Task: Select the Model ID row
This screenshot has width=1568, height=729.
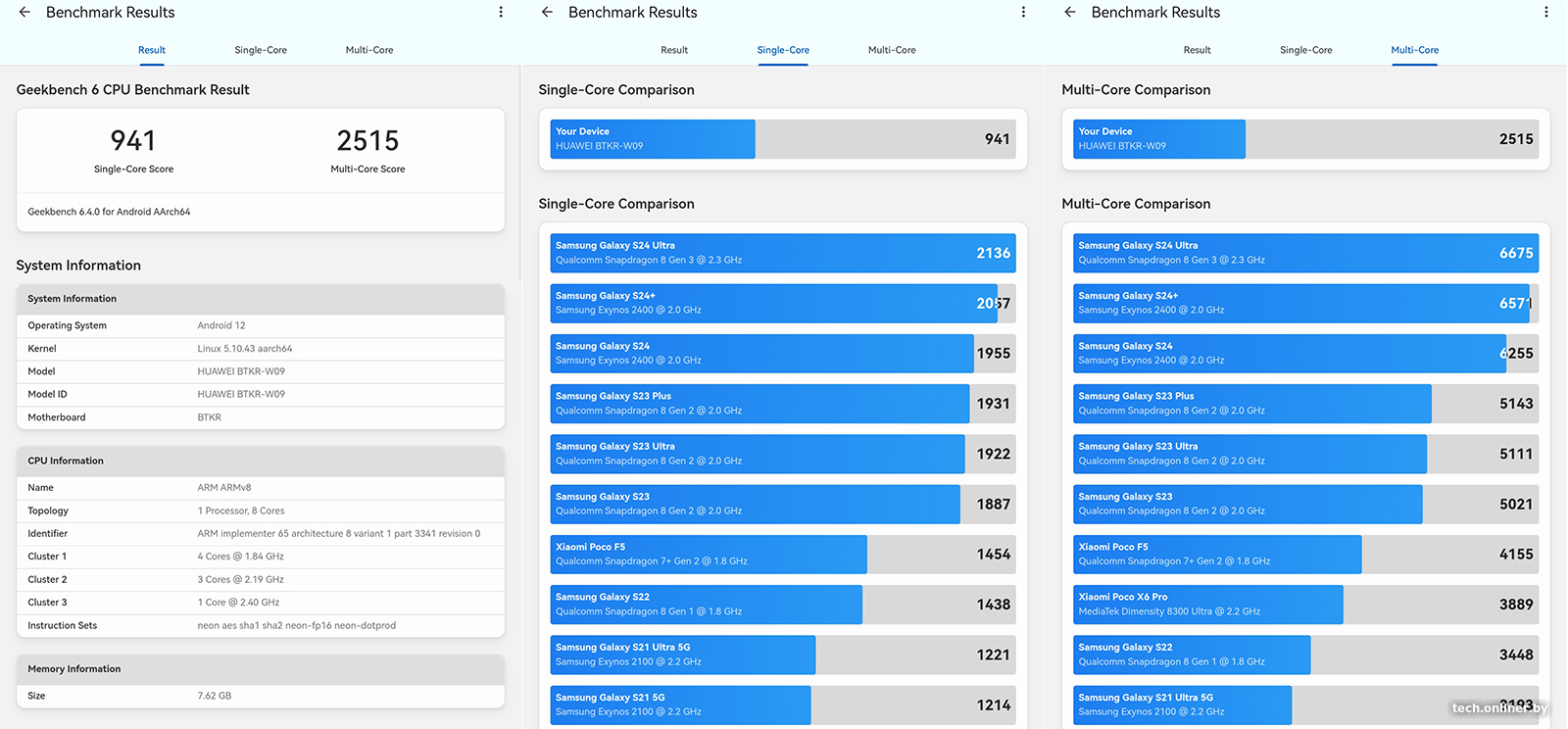Action: [261, 394]
